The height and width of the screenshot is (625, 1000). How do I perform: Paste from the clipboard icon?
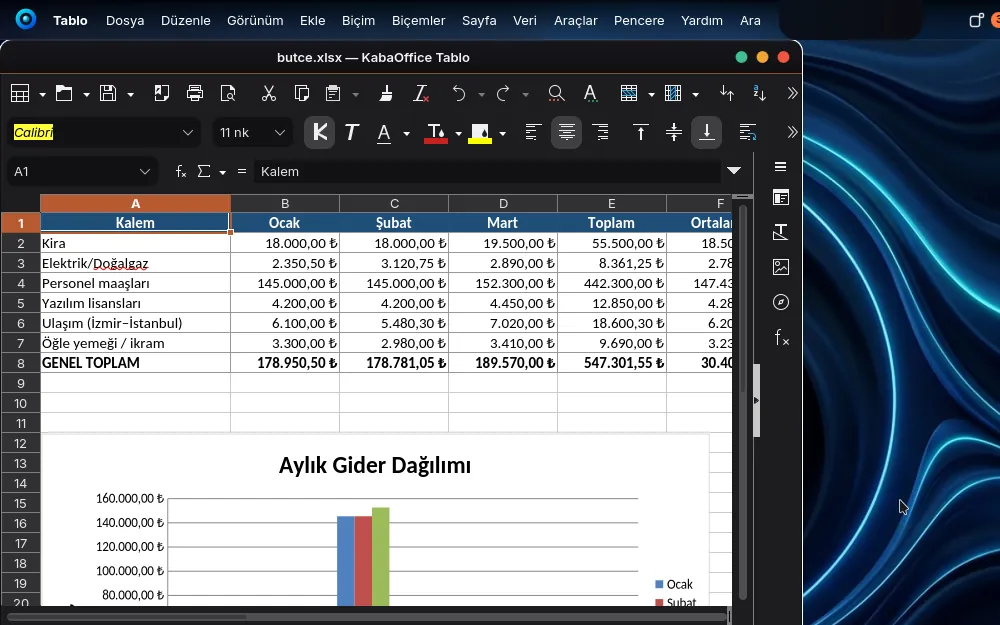[x=332, y=93]
